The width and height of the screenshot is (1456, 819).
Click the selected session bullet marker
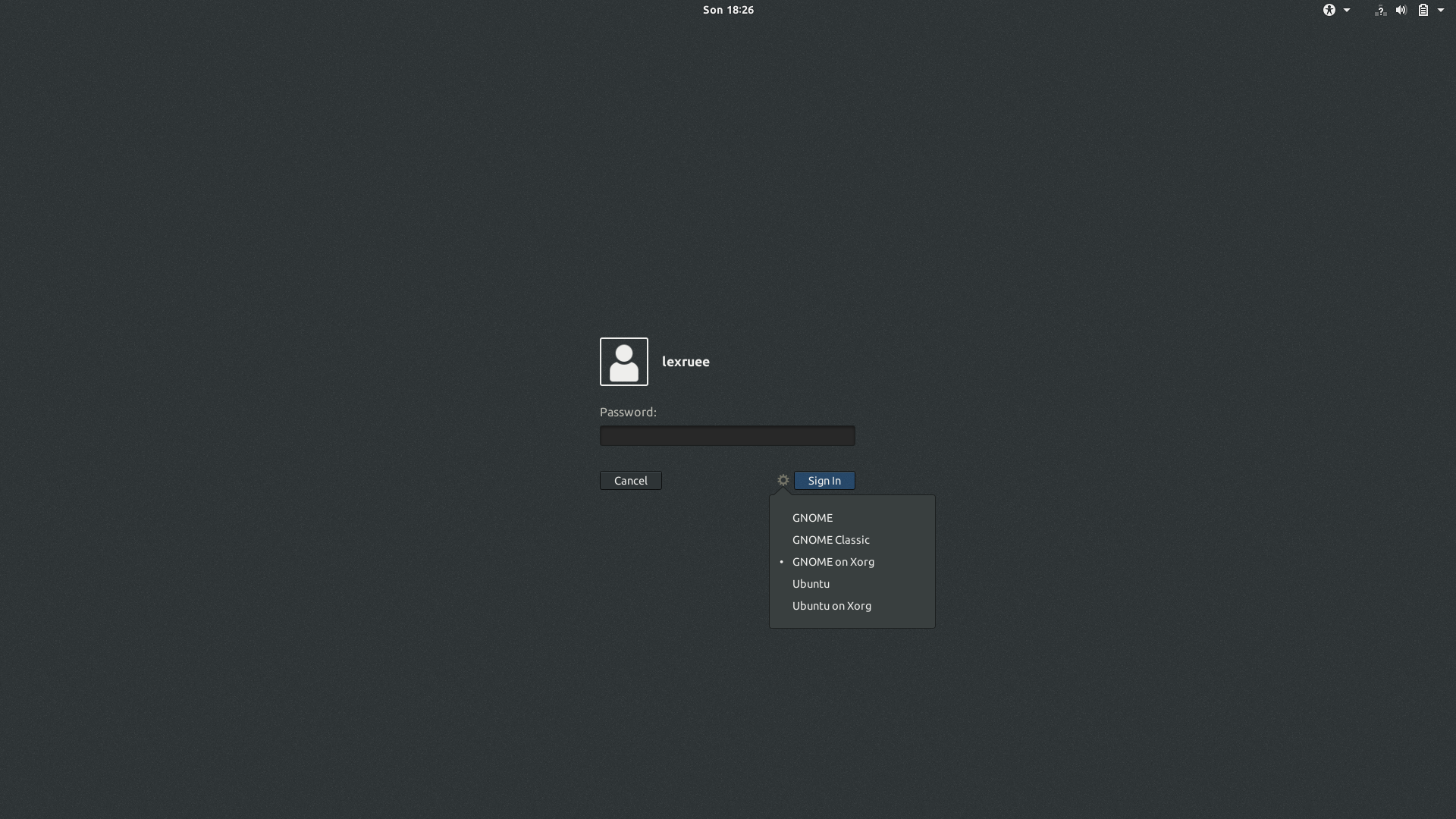(781, 562)
